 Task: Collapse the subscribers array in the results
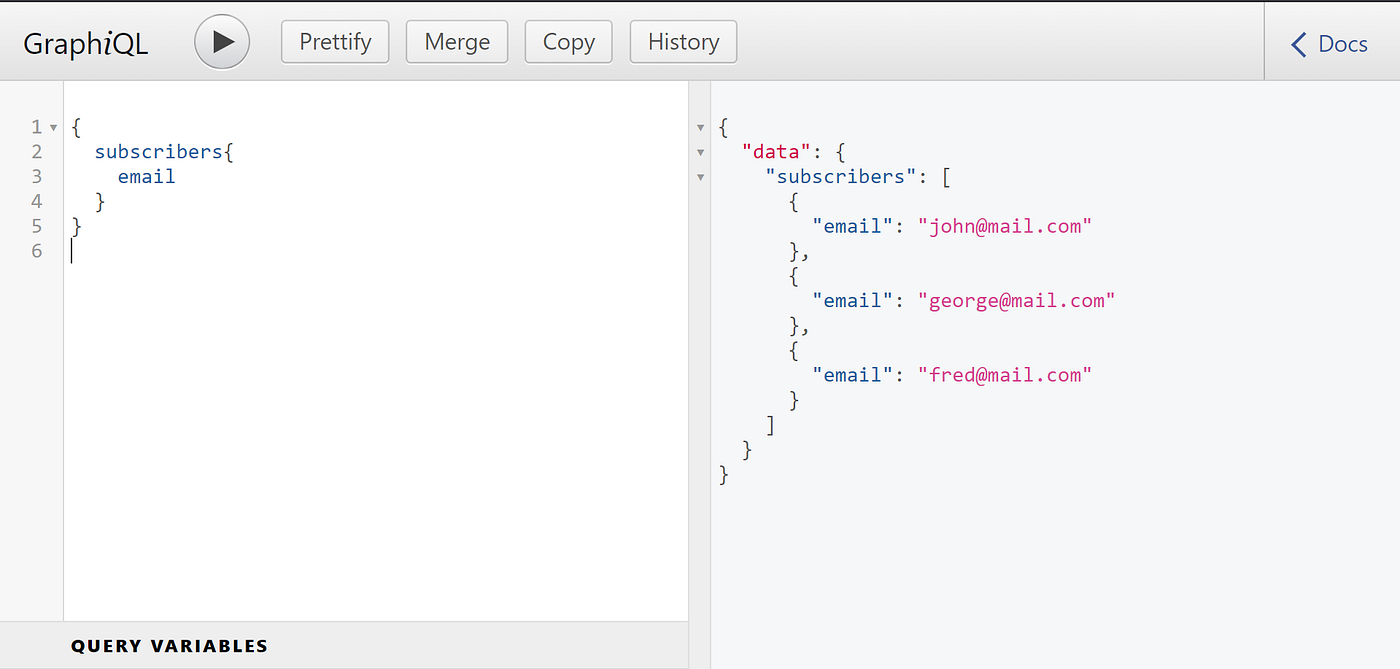click(x=700, y=176)
